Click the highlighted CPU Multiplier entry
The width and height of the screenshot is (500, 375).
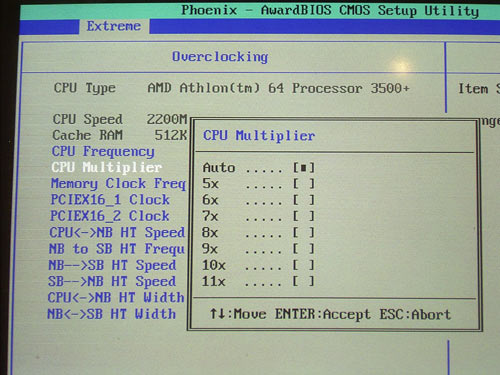107,167
